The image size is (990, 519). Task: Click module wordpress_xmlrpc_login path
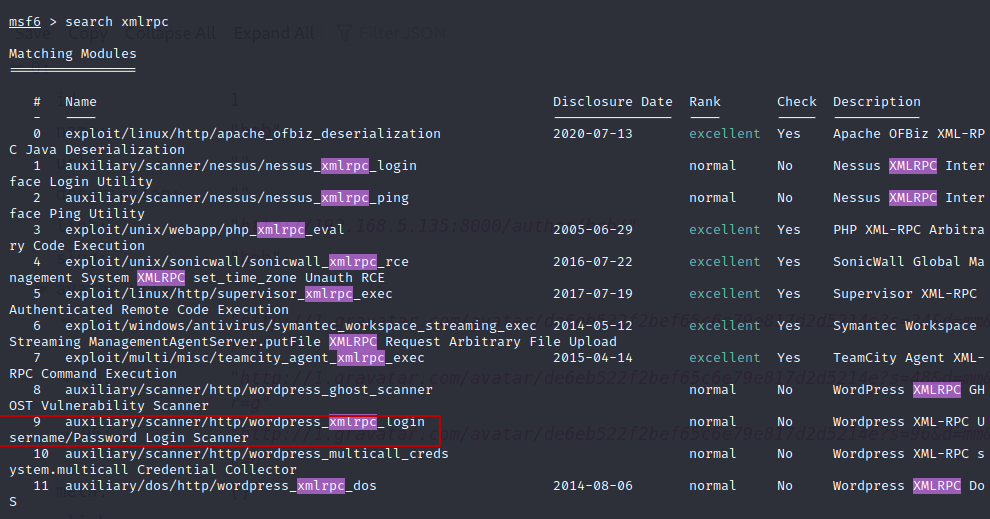click(x=245, y=422)
